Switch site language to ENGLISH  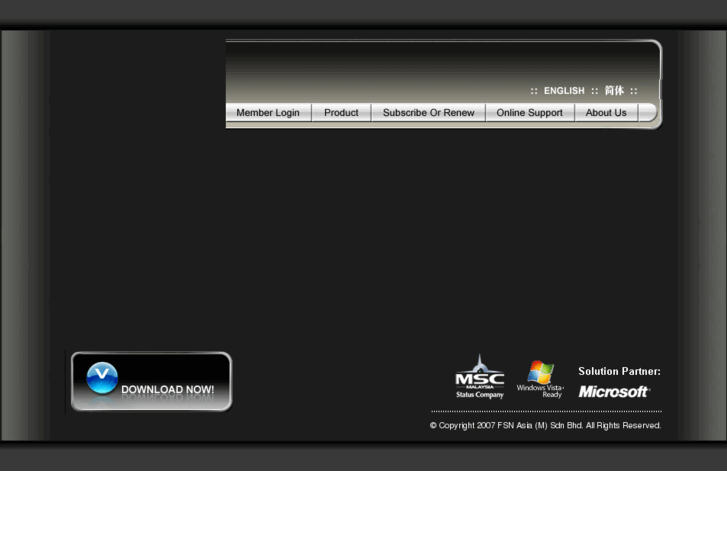click(x=564, y=91)
